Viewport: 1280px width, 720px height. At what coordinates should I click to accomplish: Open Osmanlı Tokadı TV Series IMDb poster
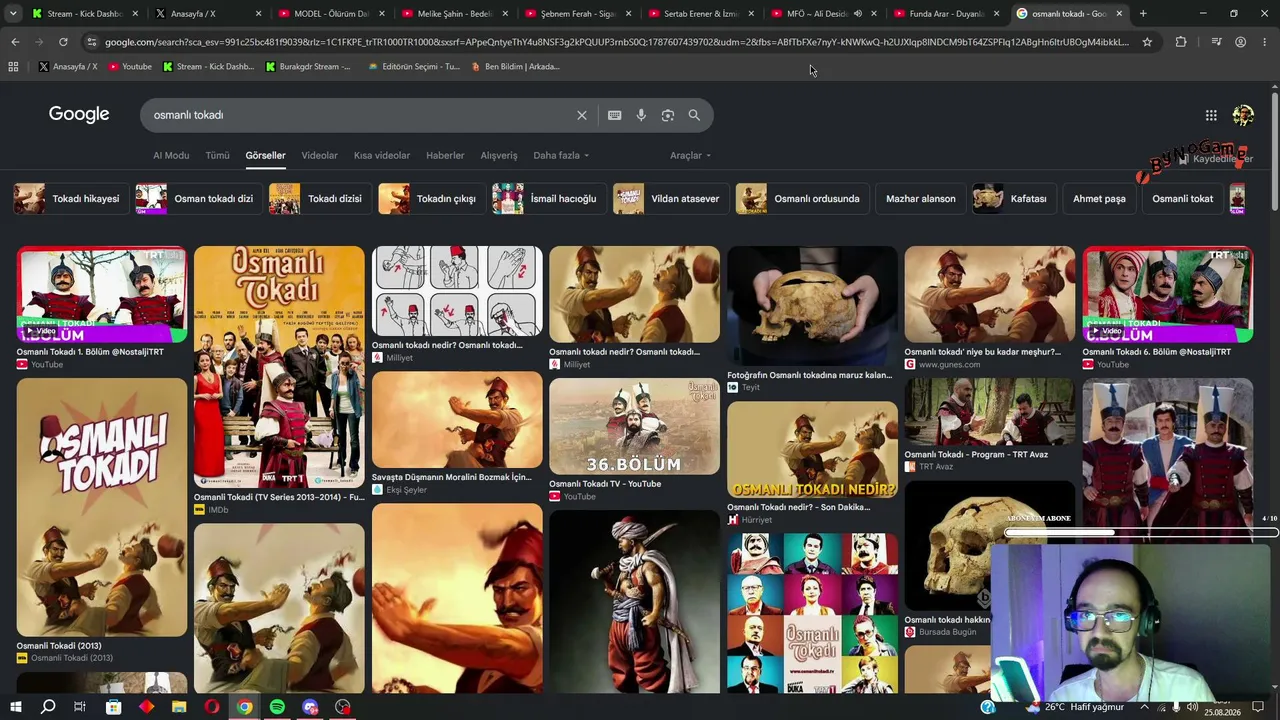(279, 367)
